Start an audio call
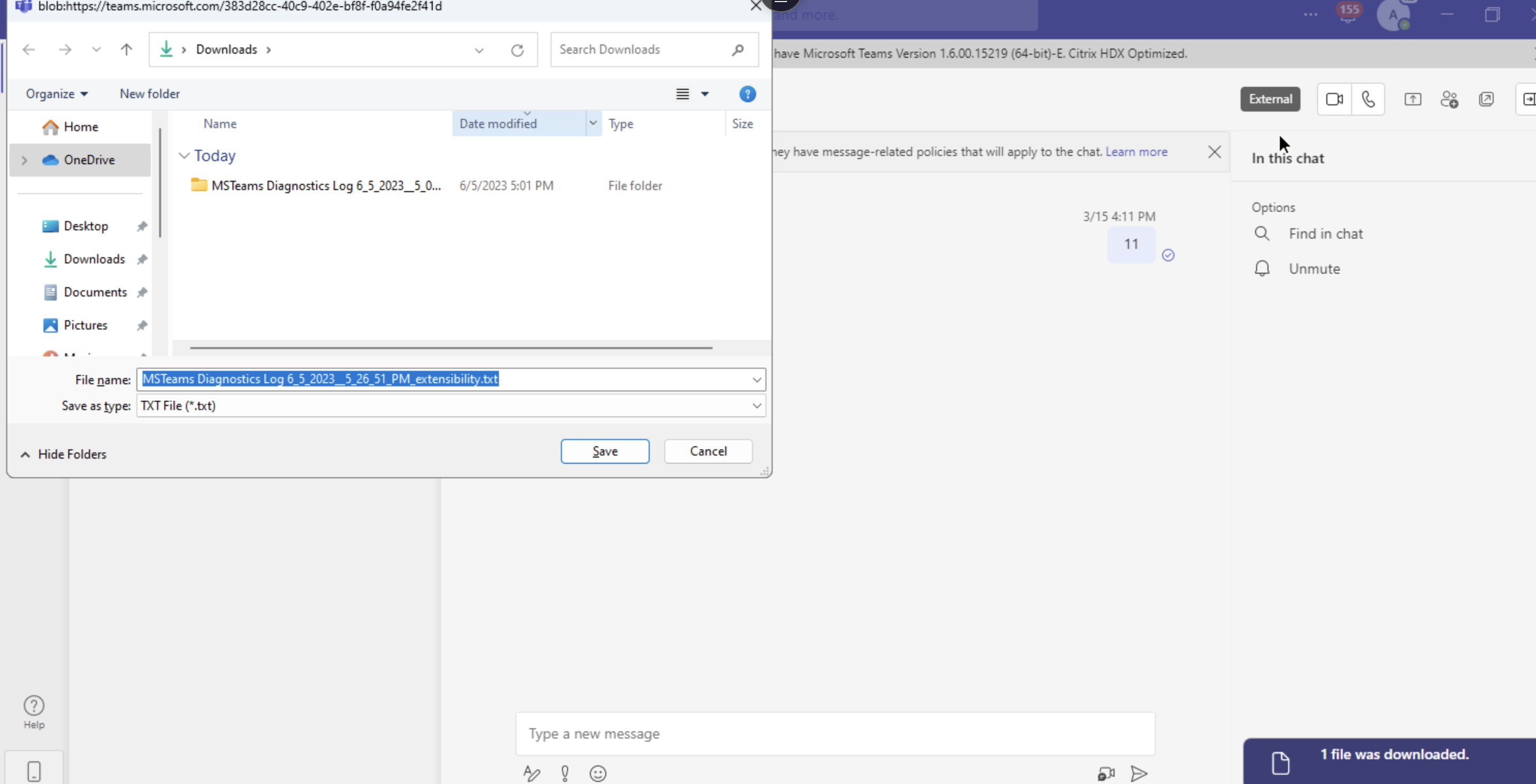 pyautogui.click(x=1368, y=99)
